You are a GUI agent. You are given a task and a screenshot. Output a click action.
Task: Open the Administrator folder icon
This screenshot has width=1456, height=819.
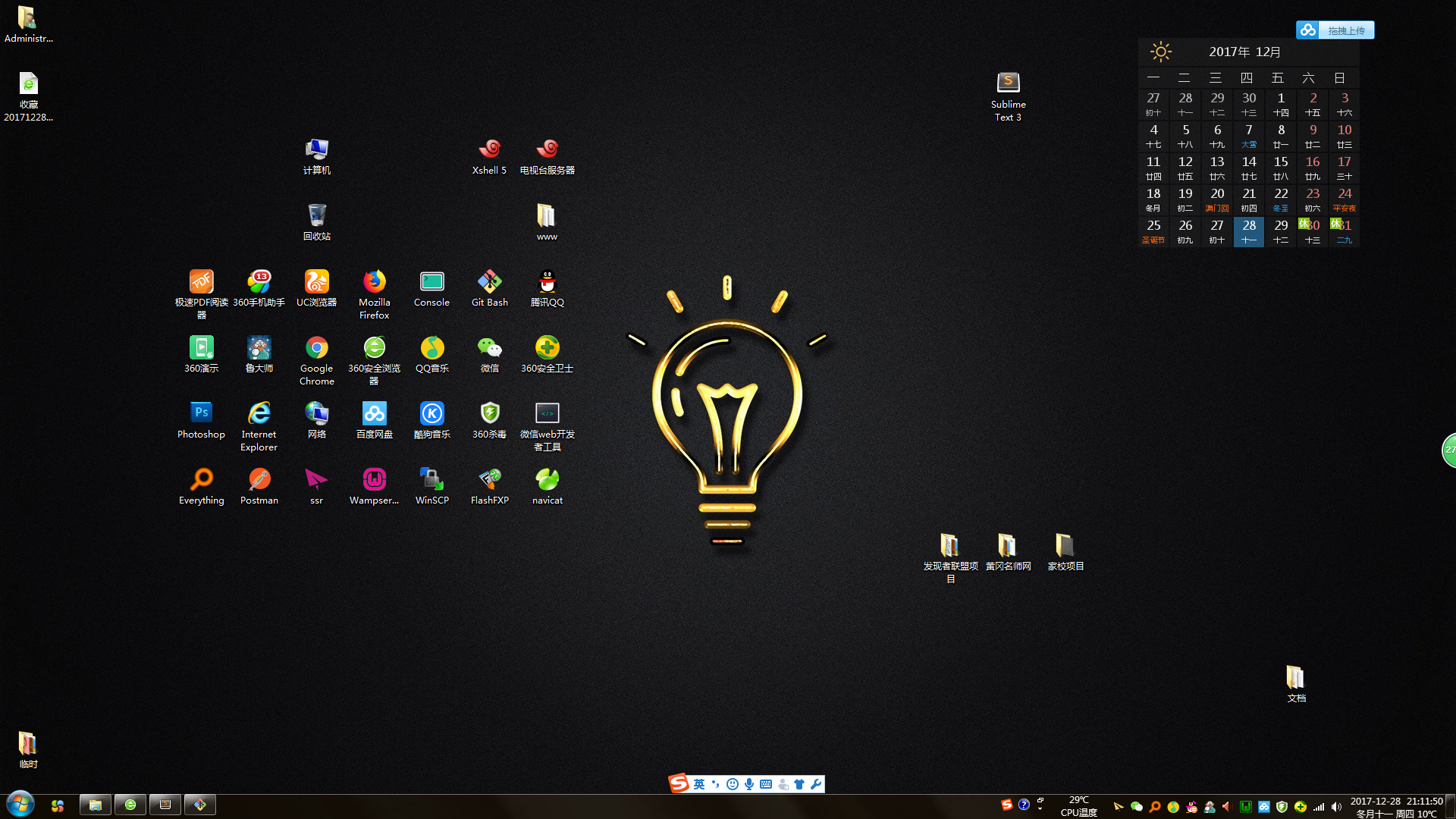28,24
